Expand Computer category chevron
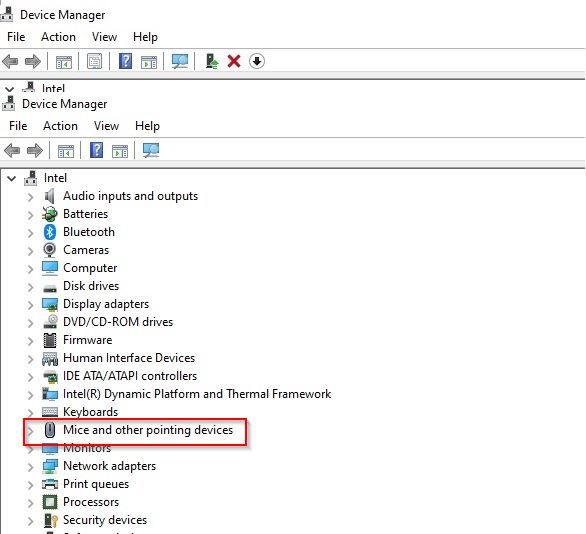This screenshot has width=586, height=534. (31, 268)
